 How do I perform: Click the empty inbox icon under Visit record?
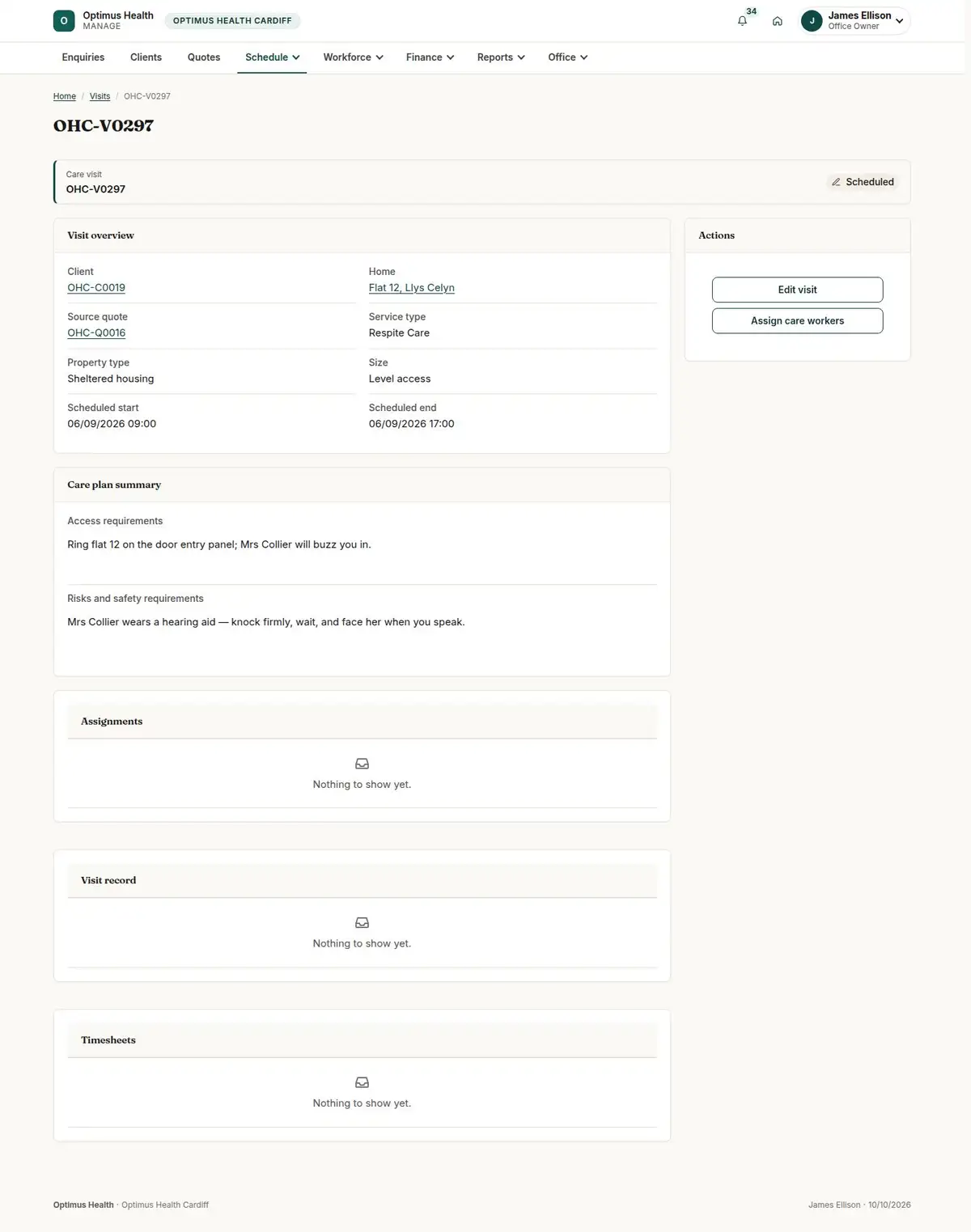(362, 923)
